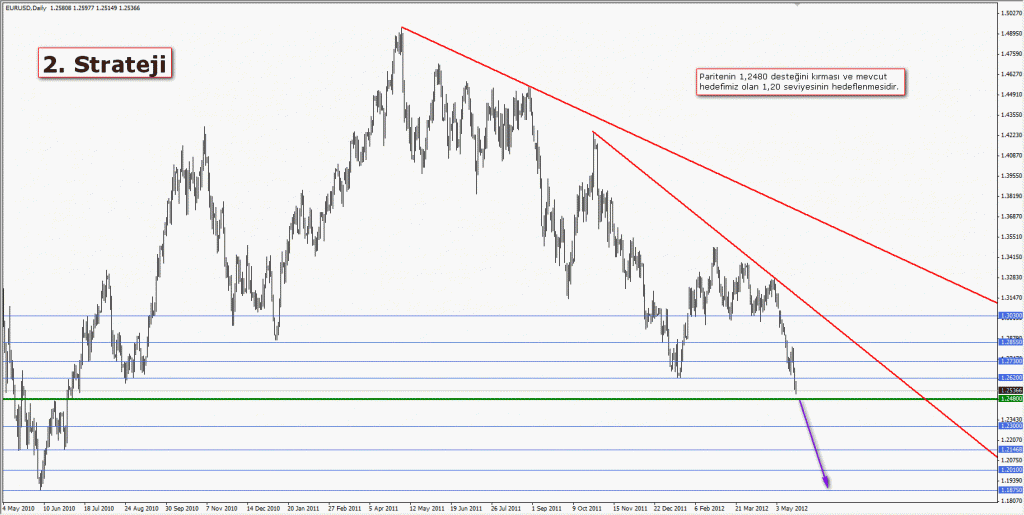Click the 1.38190 price axis value

[x=1011, y=196]
